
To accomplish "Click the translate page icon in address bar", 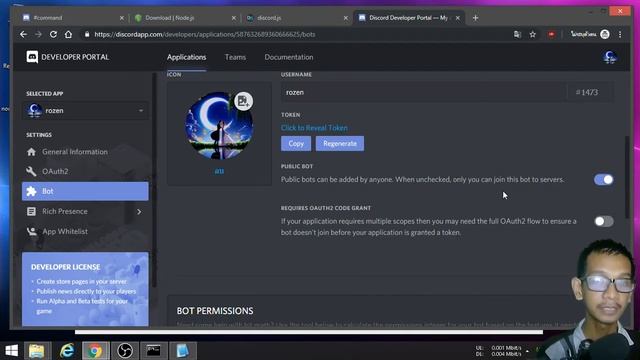I will point(517,35).
